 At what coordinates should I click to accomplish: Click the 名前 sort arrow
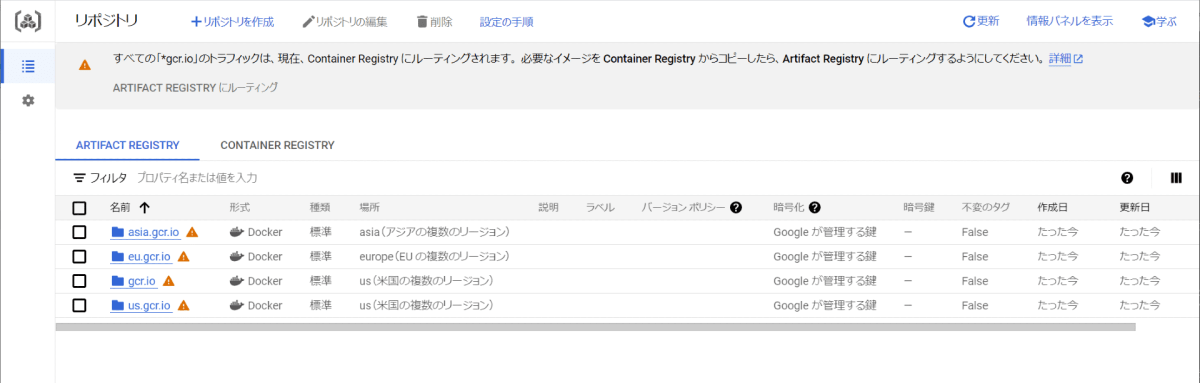coord(144,208)
